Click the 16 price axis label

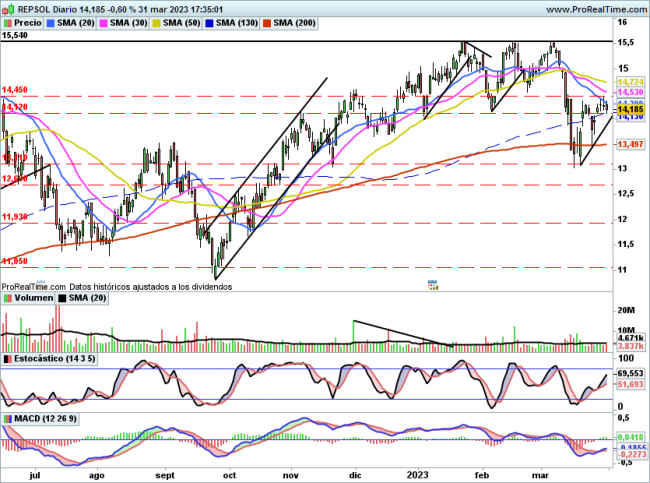622,22
